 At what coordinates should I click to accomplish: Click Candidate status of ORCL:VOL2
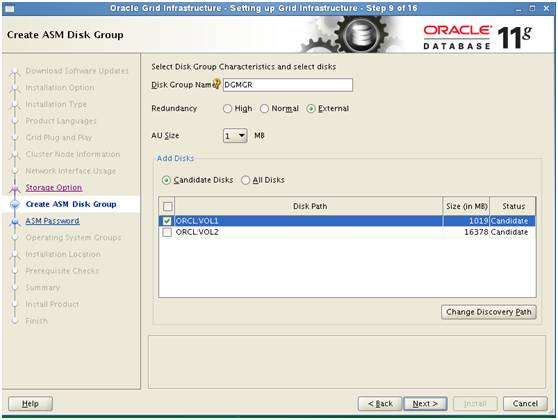513,232
